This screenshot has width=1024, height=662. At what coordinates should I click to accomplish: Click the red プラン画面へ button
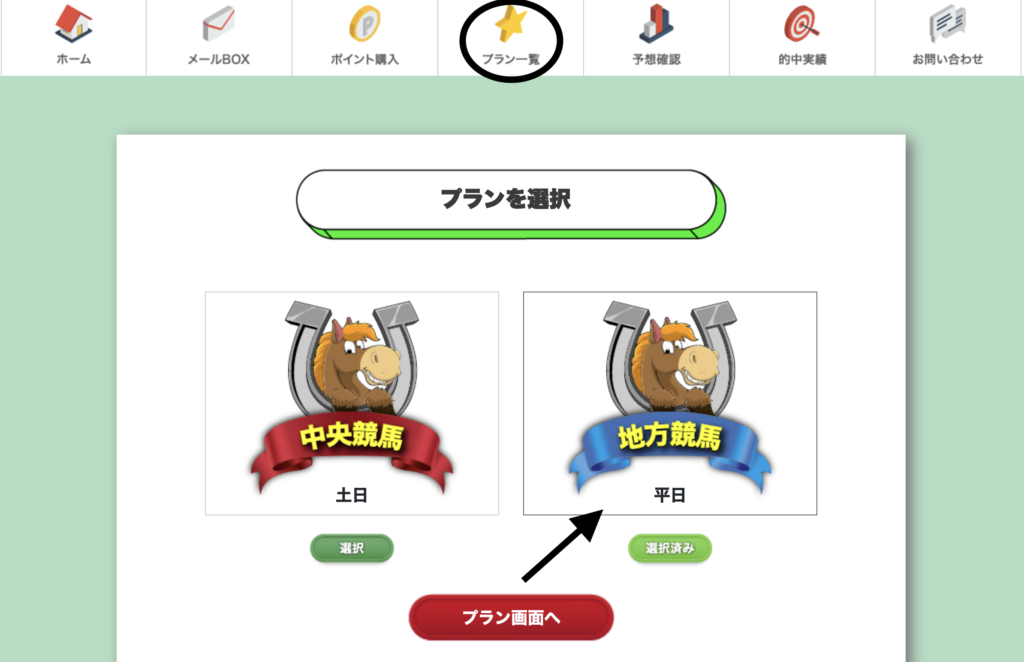click(511, 618)
